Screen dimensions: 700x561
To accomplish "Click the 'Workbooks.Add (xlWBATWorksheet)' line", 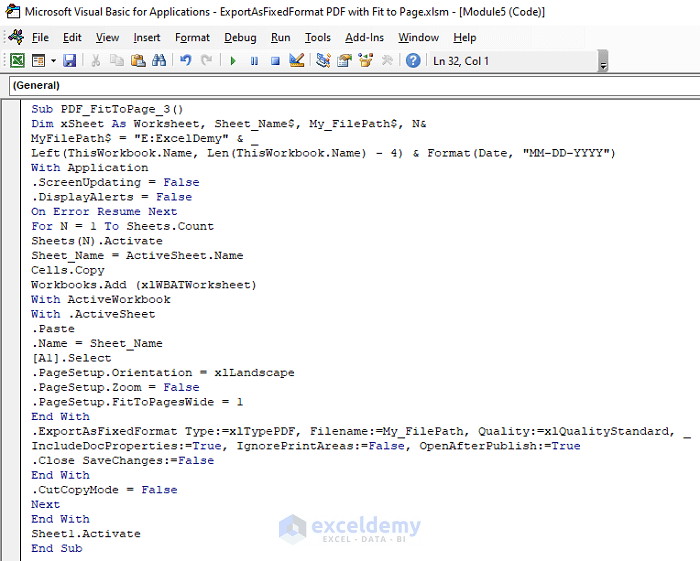I will click(143, 285).
